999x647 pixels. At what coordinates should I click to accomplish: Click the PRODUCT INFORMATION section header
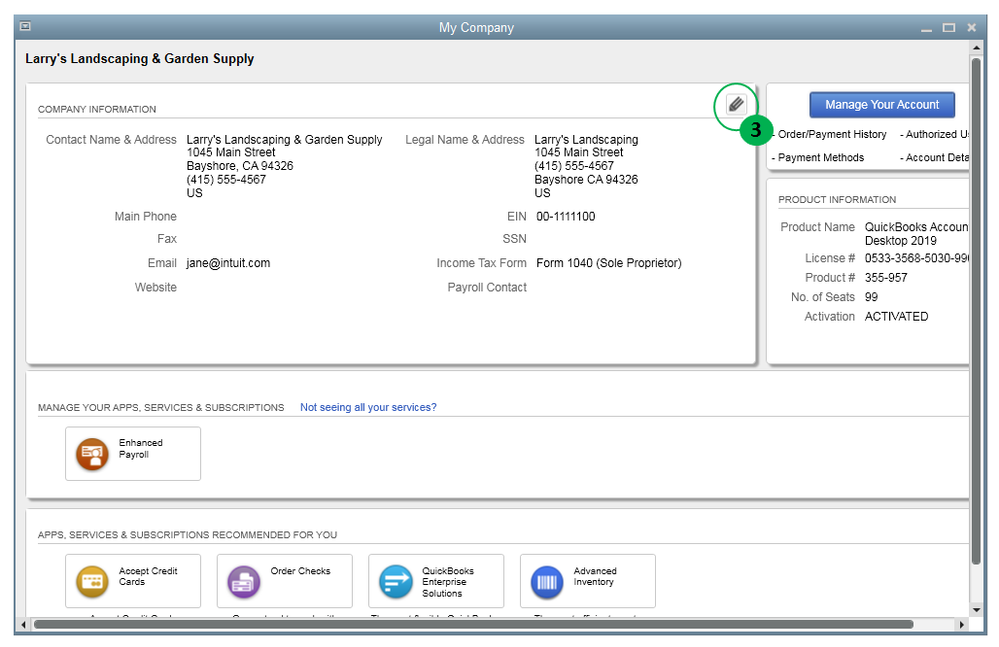point(837,200)
